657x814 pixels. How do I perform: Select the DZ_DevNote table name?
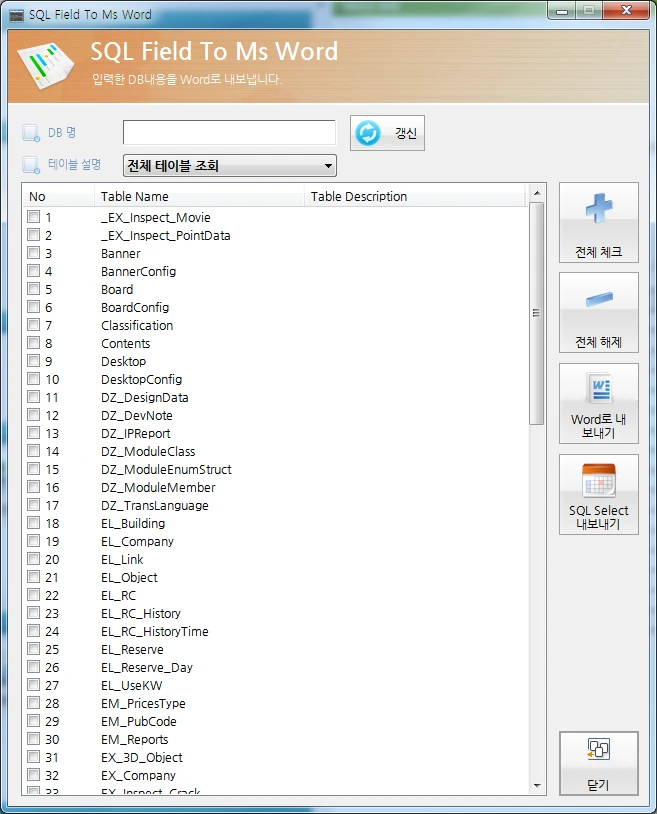(x=137, y=415)
